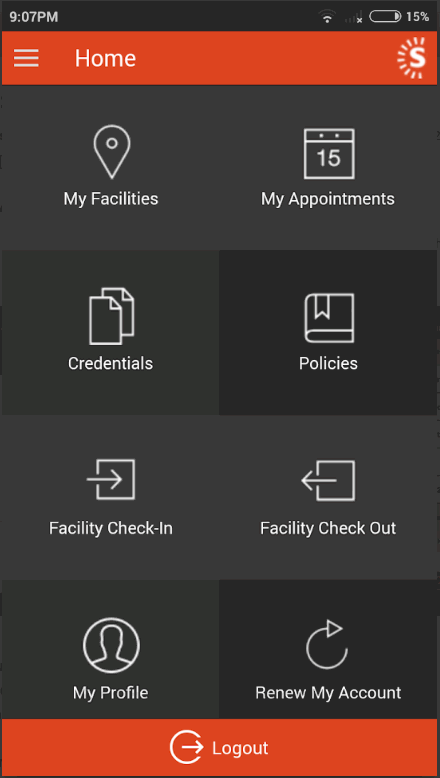
Task: Click the sunburst S logo in header
Action: click(x=412, y=58)
